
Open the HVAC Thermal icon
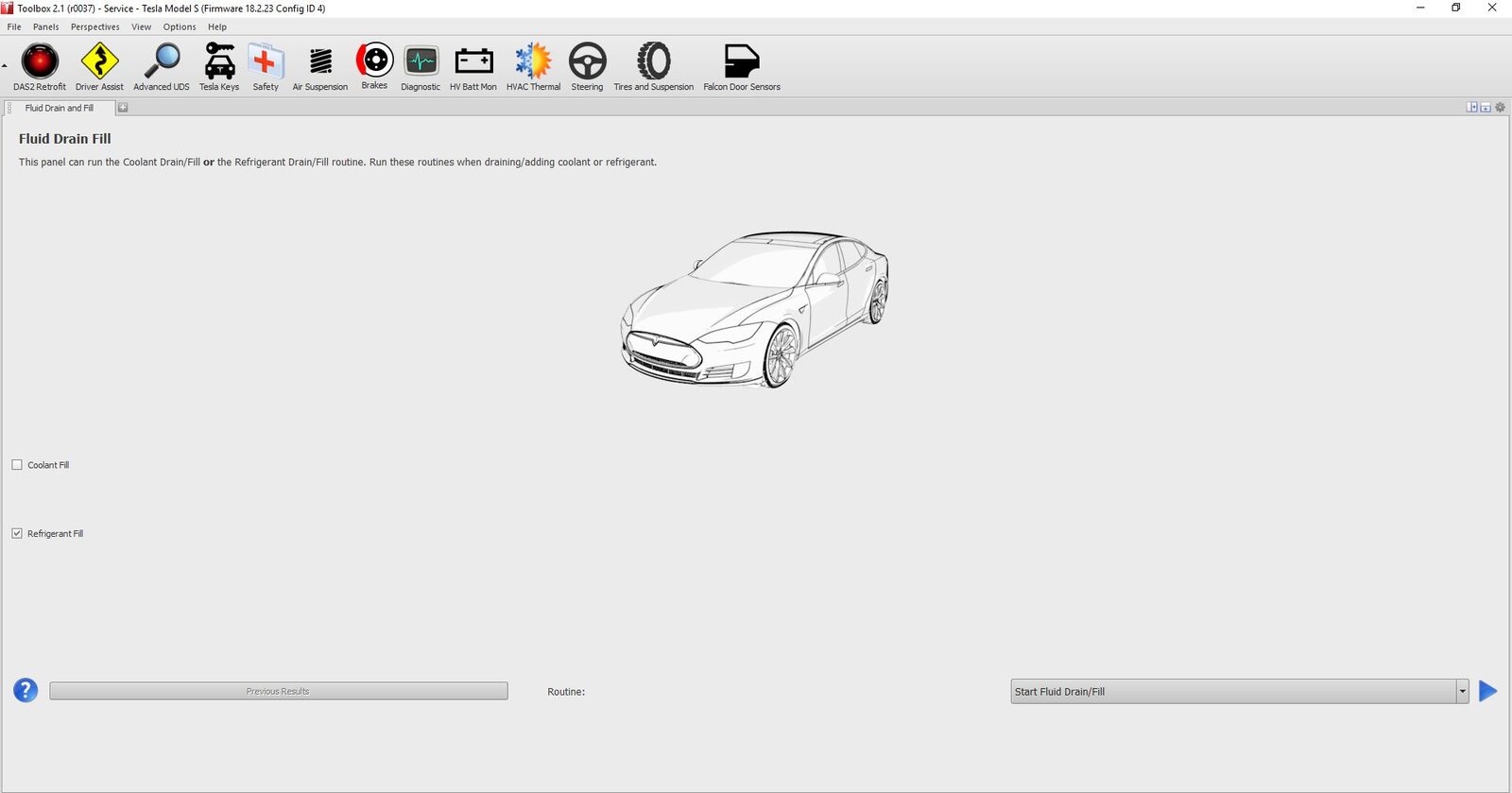coord(533,62)
